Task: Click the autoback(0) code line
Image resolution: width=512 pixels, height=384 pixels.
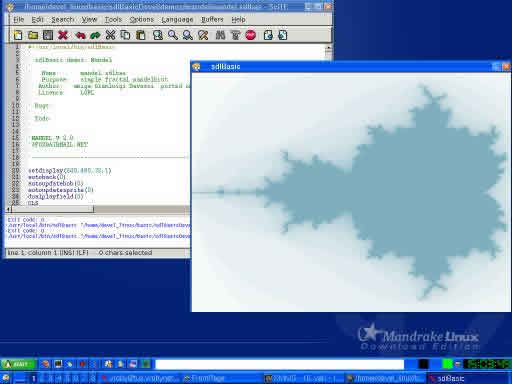Action: [47, 177]
